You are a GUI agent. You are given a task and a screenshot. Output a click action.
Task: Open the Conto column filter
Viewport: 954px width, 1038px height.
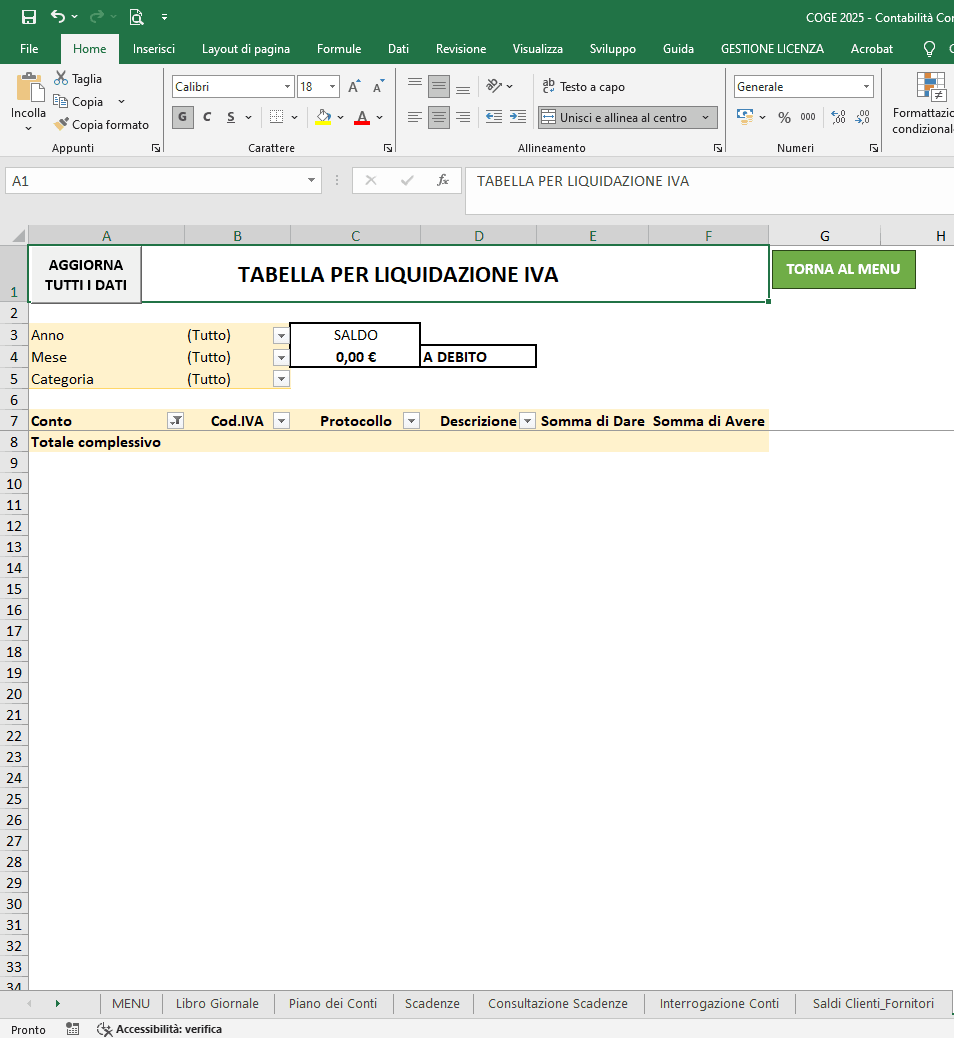coord(175,420)
